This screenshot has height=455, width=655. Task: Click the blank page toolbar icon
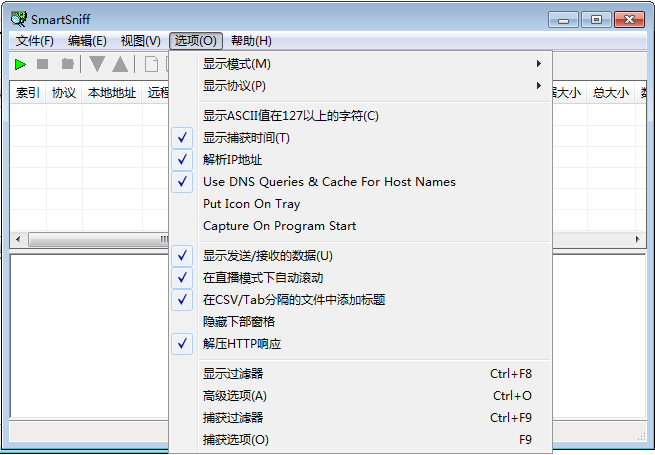click(x=151, y=64)
